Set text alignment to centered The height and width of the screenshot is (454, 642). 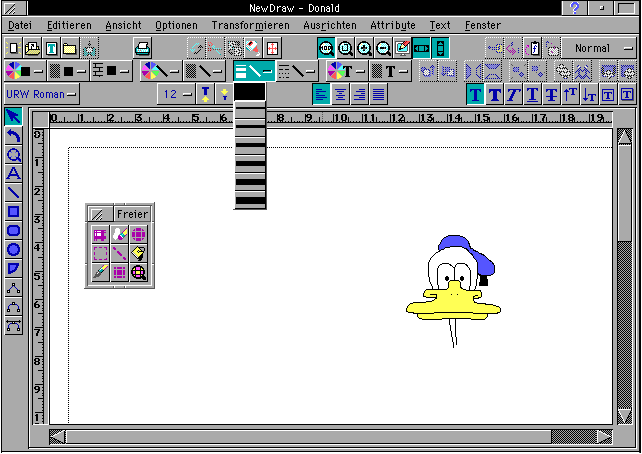(340, 95)
